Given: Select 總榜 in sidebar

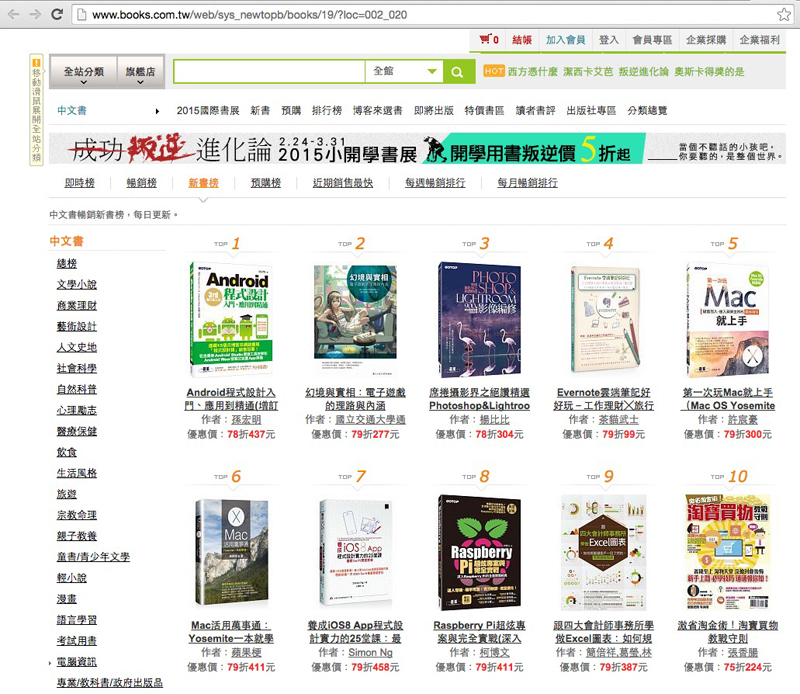Looking at the screenshot, I should coord(67,264).
